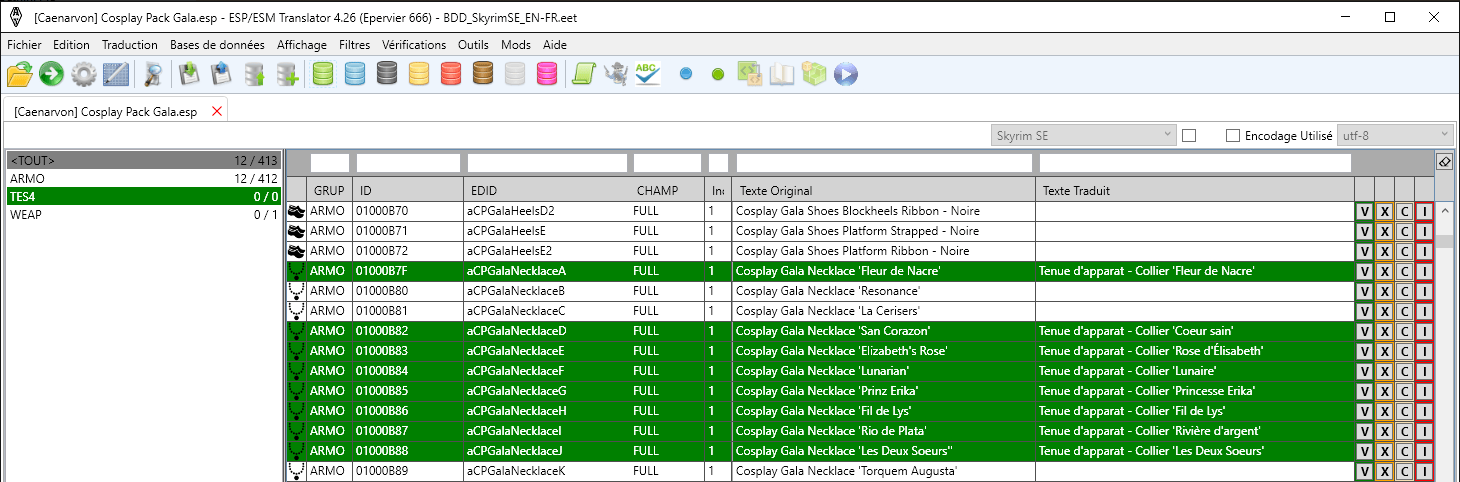The height and width of the screenshot is (482, 1460).
Task: Select the red database icon
Action: (x=451, y=73)
